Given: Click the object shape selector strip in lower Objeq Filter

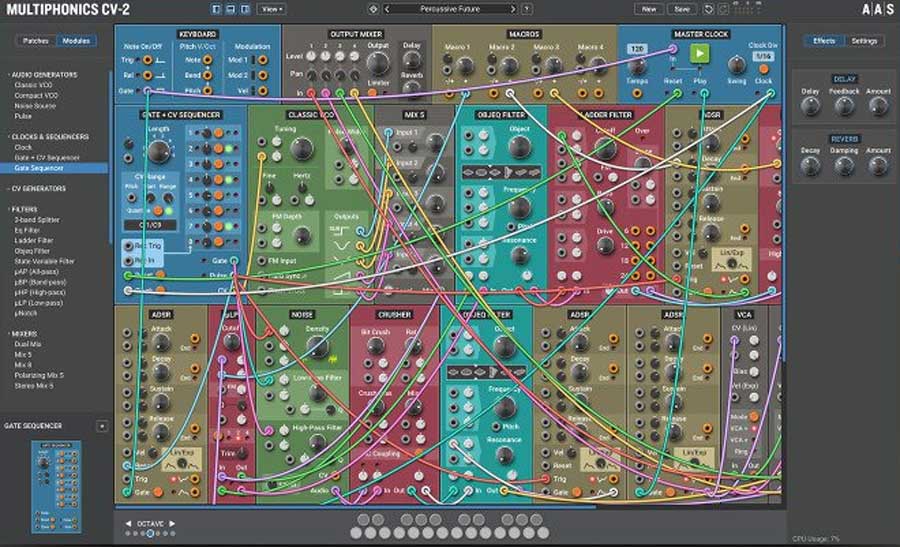Looking at the screenshot, I should click(x=487, y=372).
